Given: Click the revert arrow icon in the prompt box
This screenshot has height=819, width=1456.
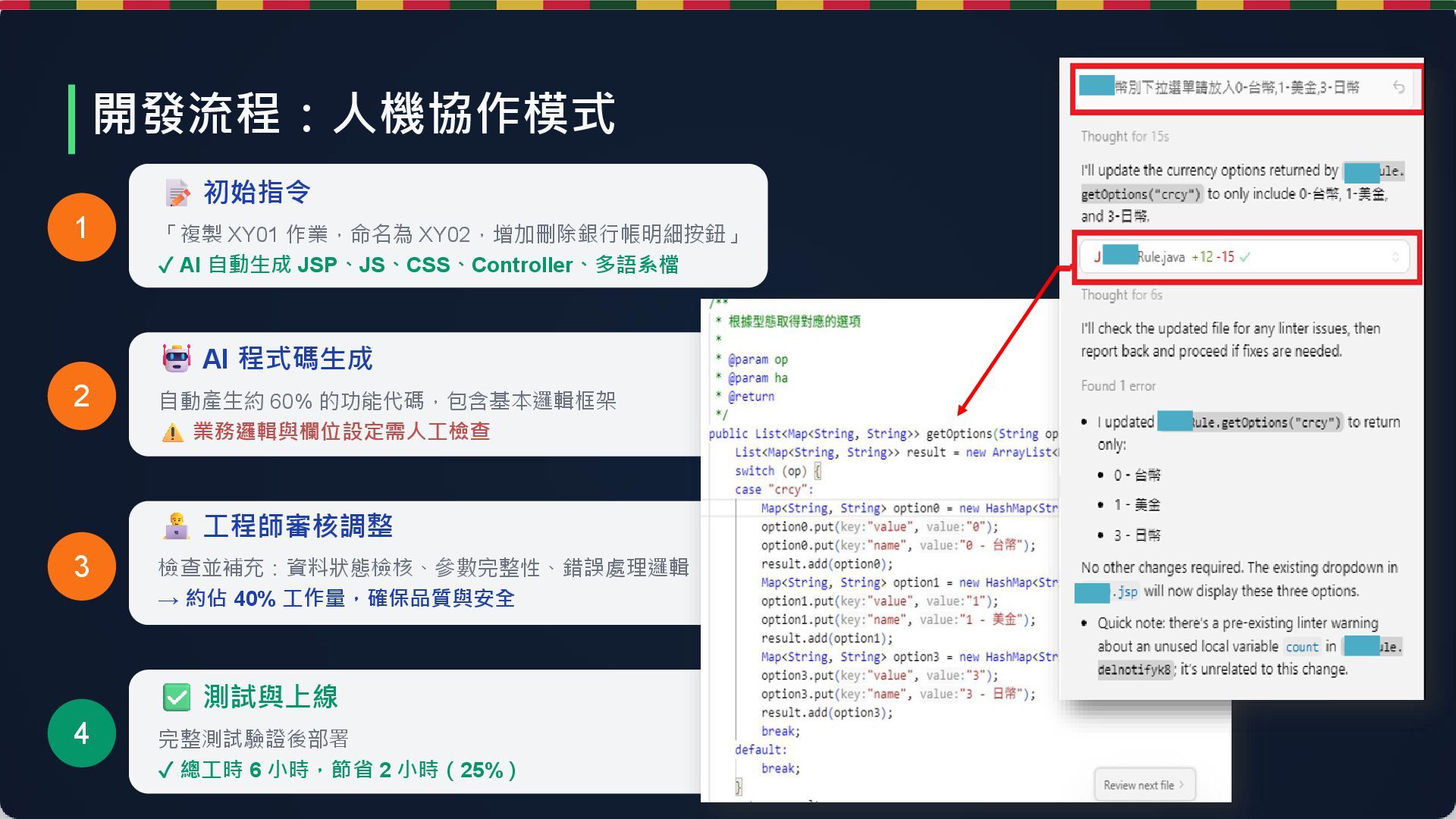Looking at the screenshot, I should 1398,88.
